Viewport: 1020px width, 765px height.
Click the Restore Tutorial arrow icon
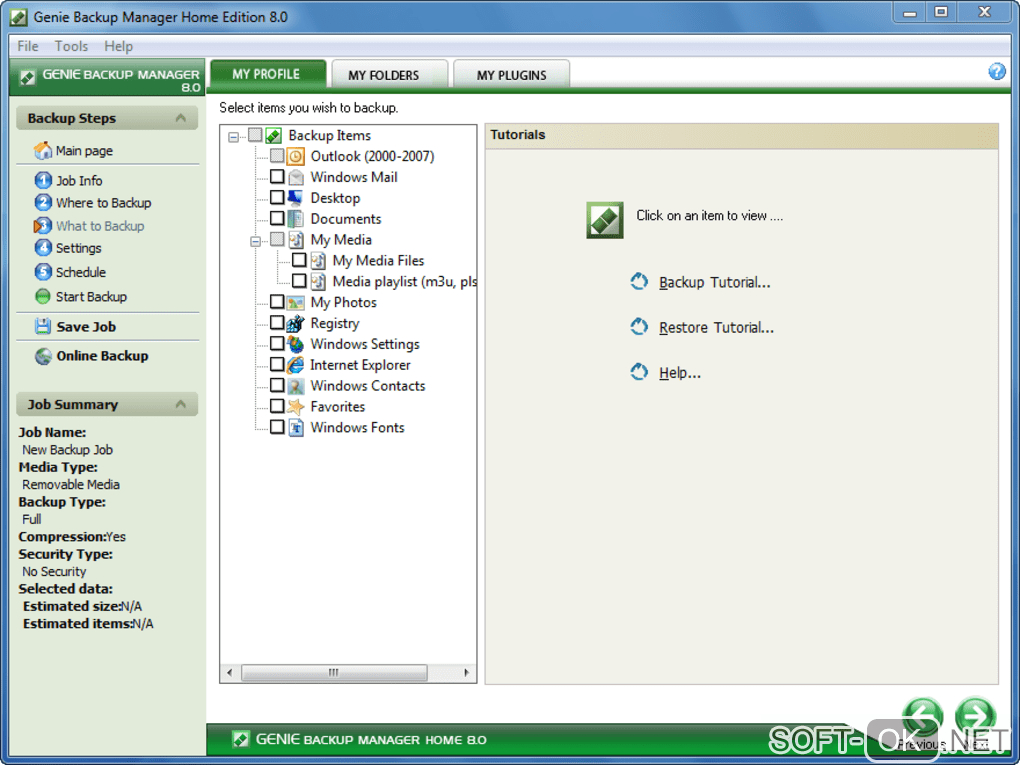[639, 327]
